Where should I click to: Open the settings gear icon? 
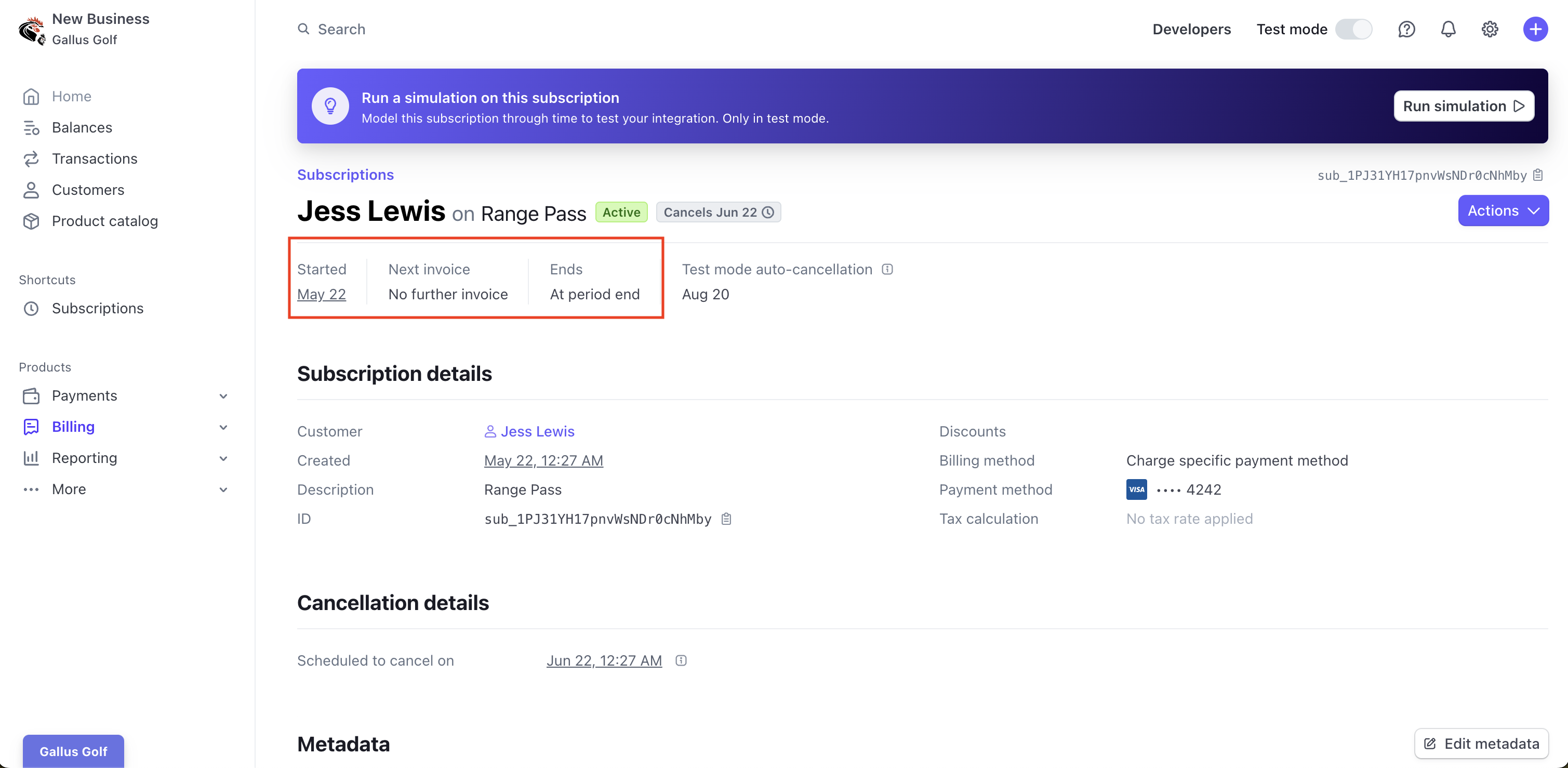1490,29
